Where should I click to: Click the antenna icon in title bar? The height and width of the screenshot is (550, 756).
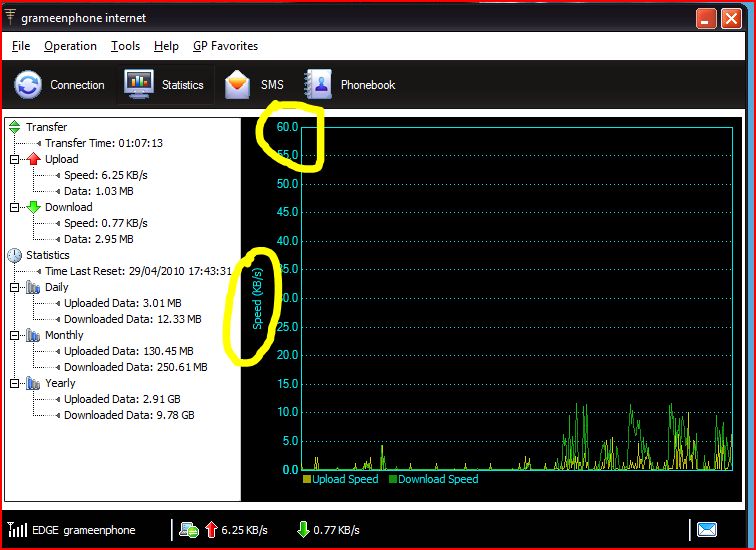click(10, 17)
